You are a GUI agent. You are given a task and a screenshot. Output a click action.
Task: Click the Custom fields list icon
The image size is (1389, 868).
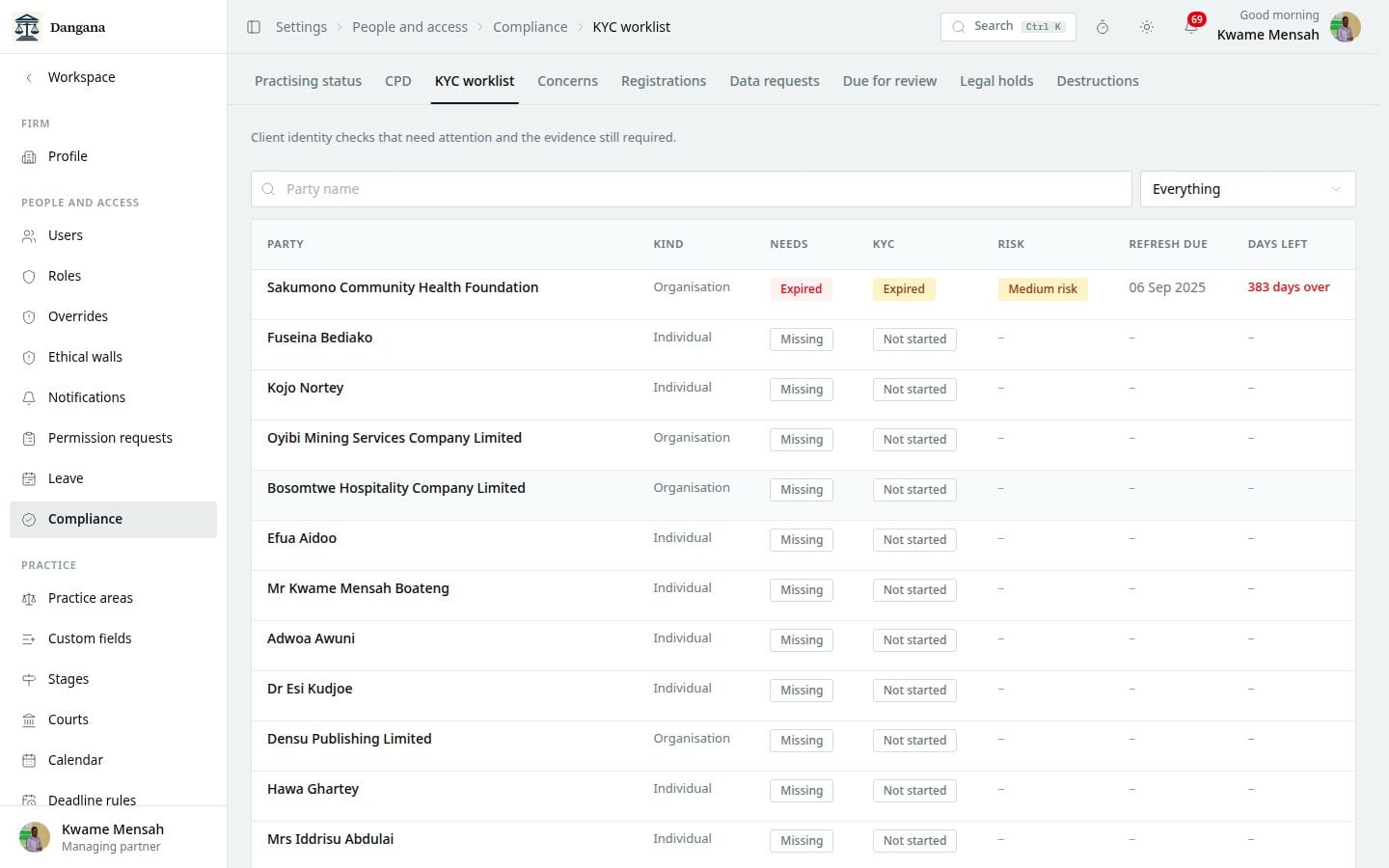point(29,638)
